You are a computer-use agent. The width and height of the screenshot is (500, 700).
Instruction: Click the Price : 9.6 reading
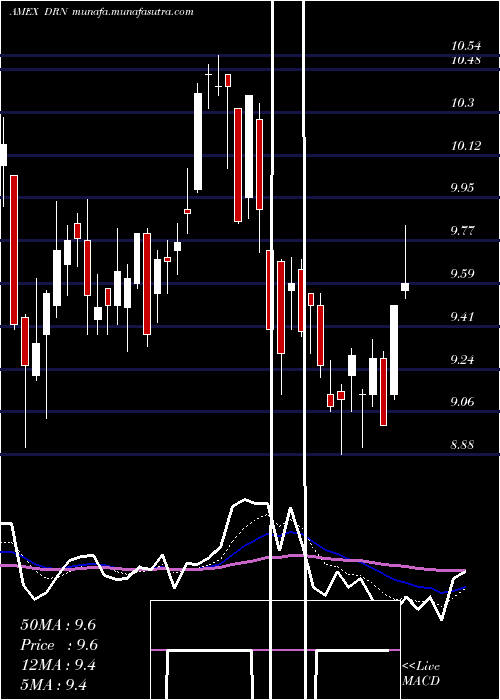click(59, 645)
